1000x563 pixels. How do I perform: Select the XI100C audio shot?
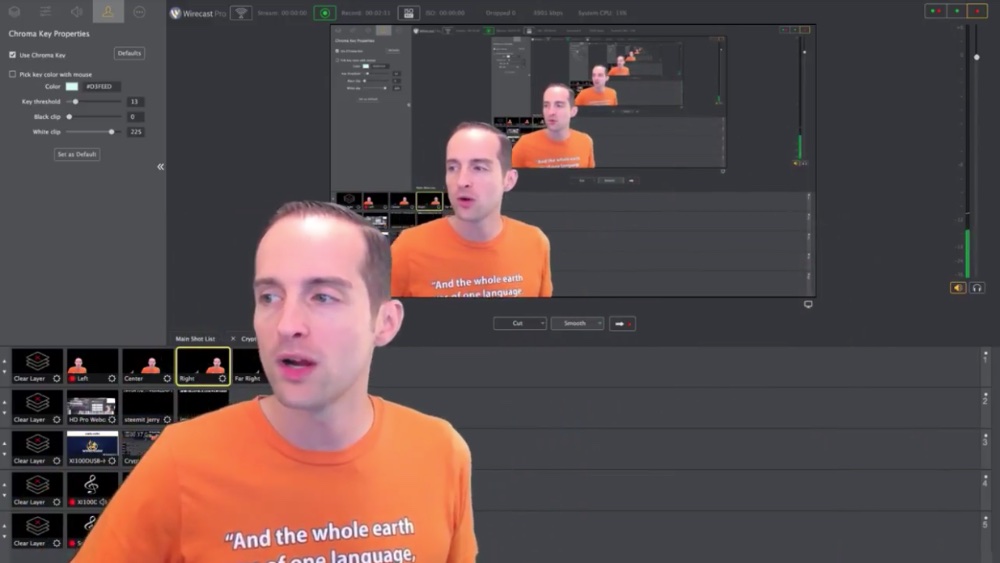coord(92,490)
